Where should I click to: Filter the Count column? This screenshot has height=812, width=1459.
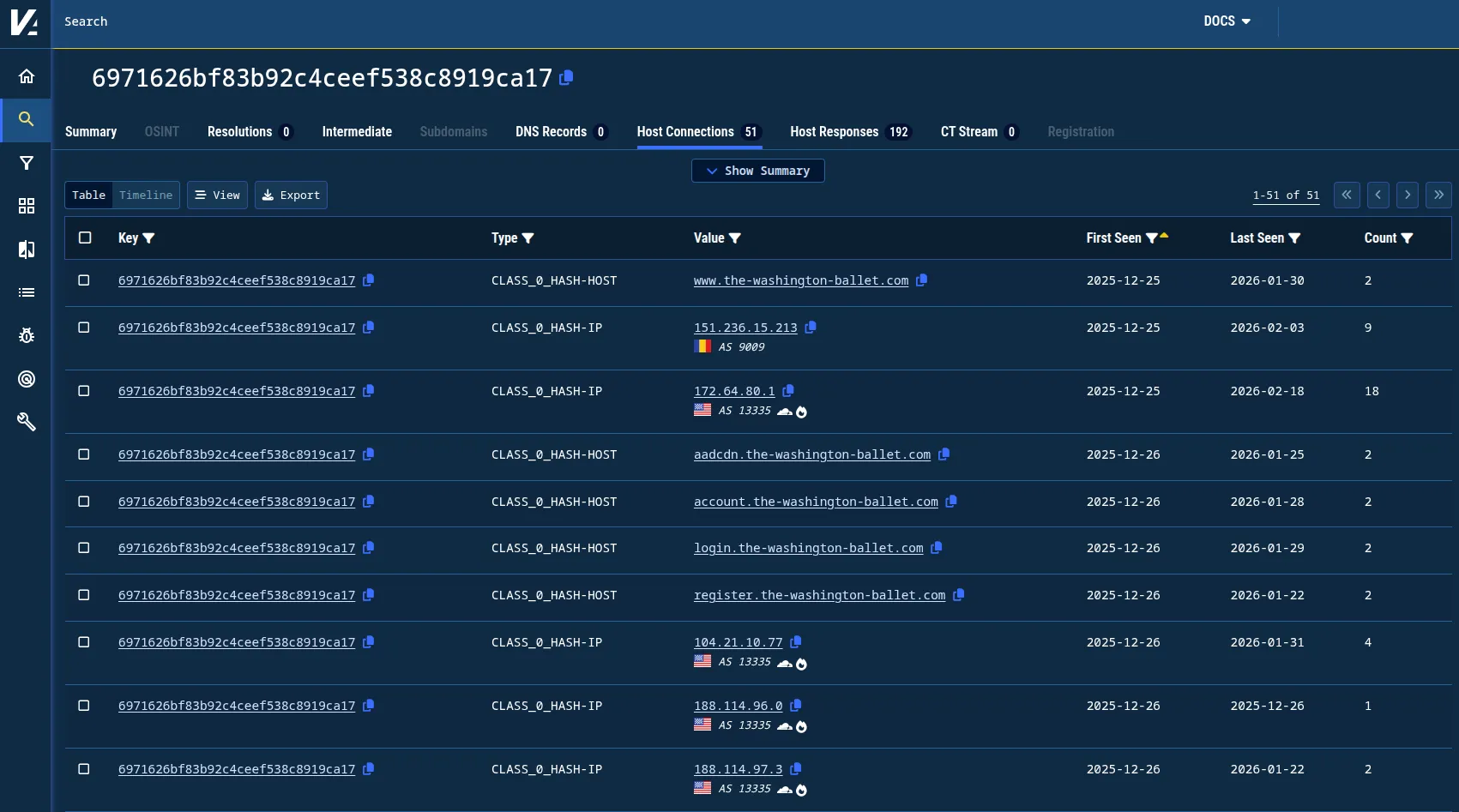click(1407, 238)
